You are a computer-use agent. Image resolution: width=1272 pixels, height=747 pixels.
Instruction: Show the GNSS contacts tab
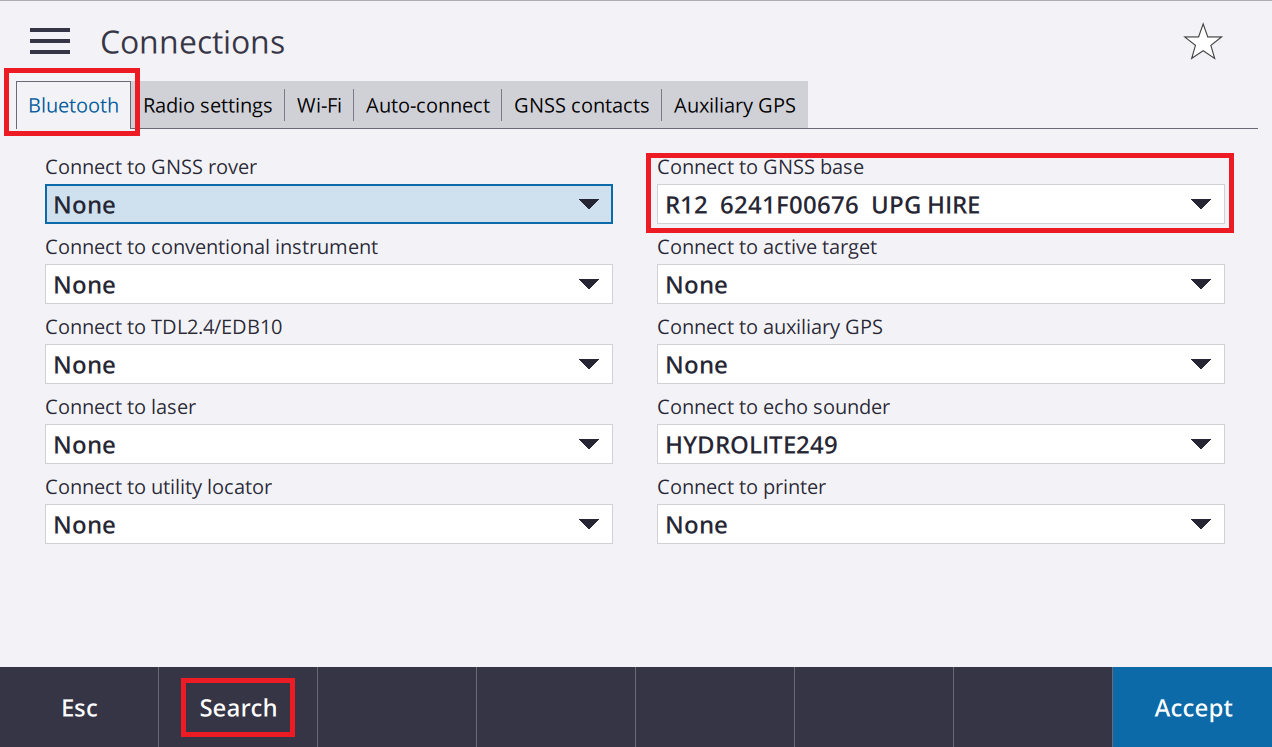pos(582,105)
